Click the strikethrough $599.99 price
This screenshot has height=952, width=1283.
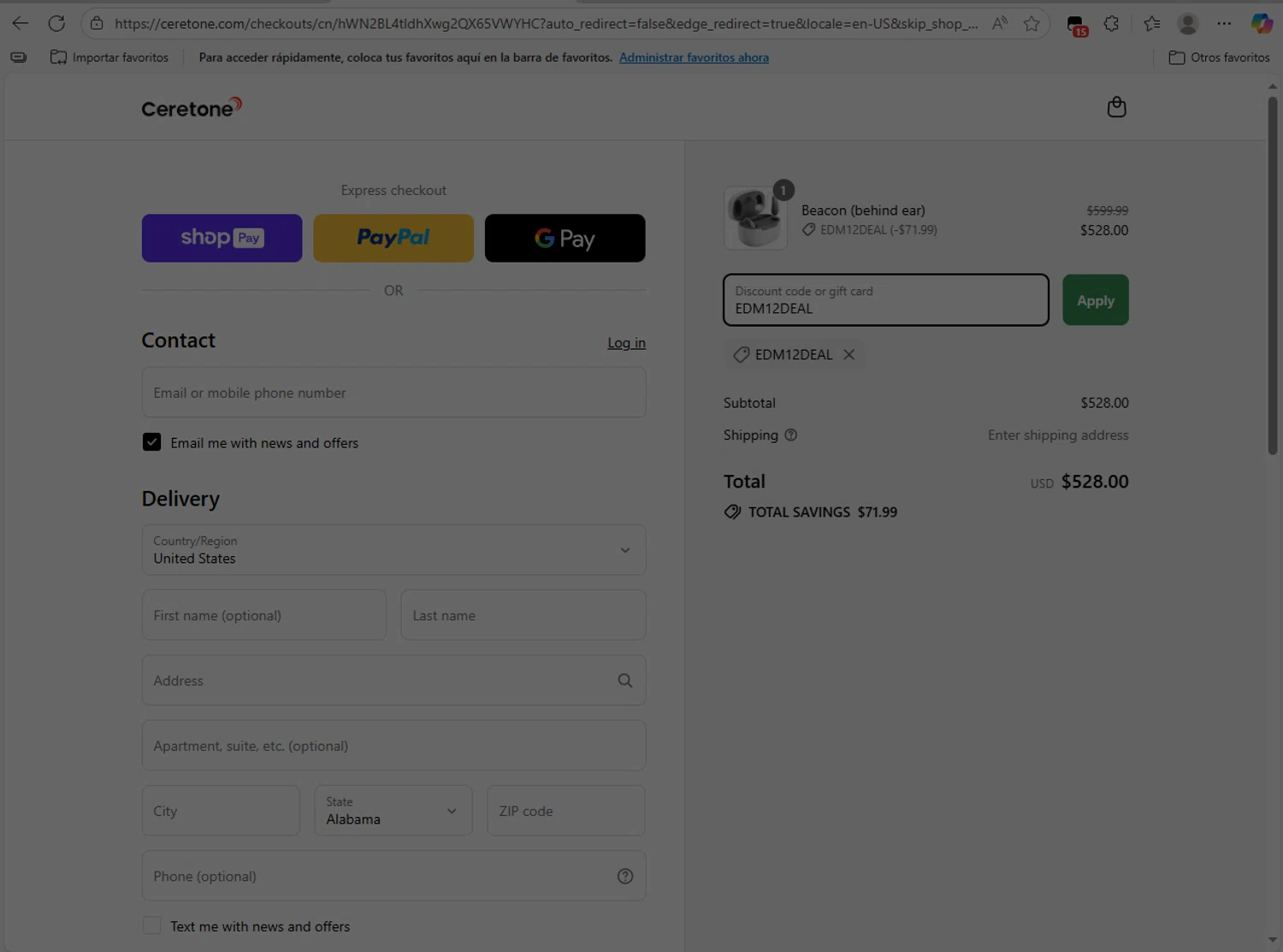1107,210
